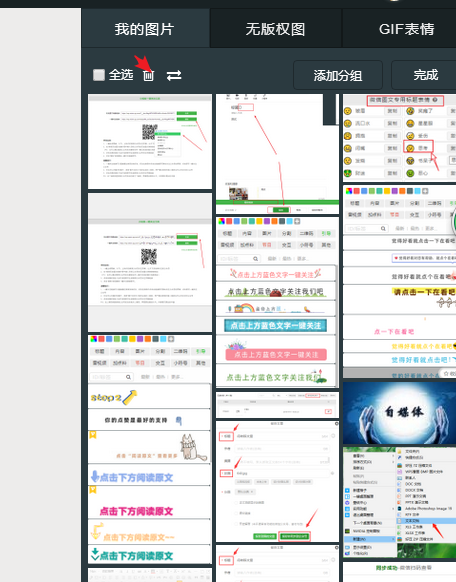Select the small narrow table screenshot thumbnail
456x582 pixels.
point(278,405)
